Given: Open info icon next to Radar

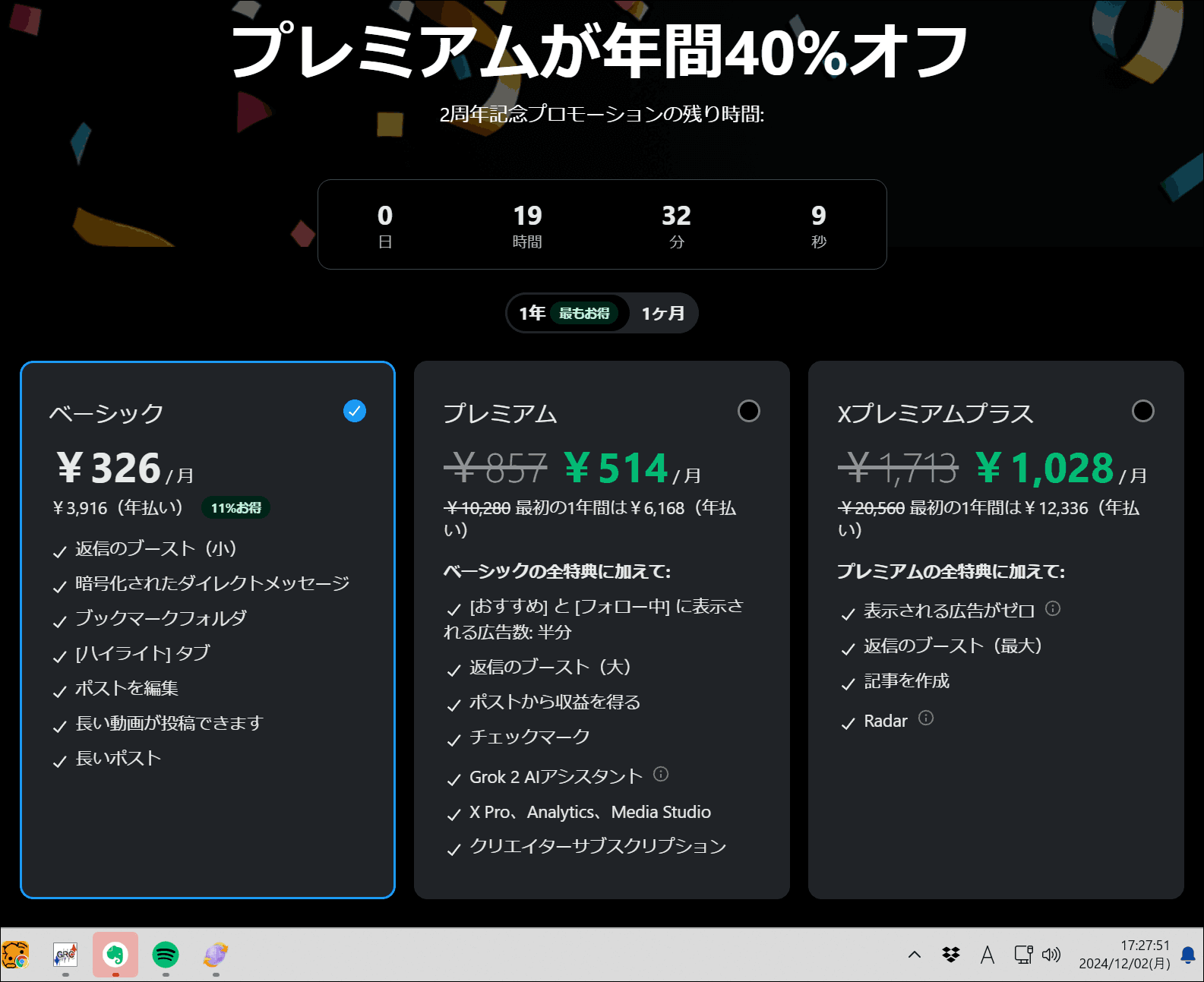Looking at the screenshot, I should point(926,718).
